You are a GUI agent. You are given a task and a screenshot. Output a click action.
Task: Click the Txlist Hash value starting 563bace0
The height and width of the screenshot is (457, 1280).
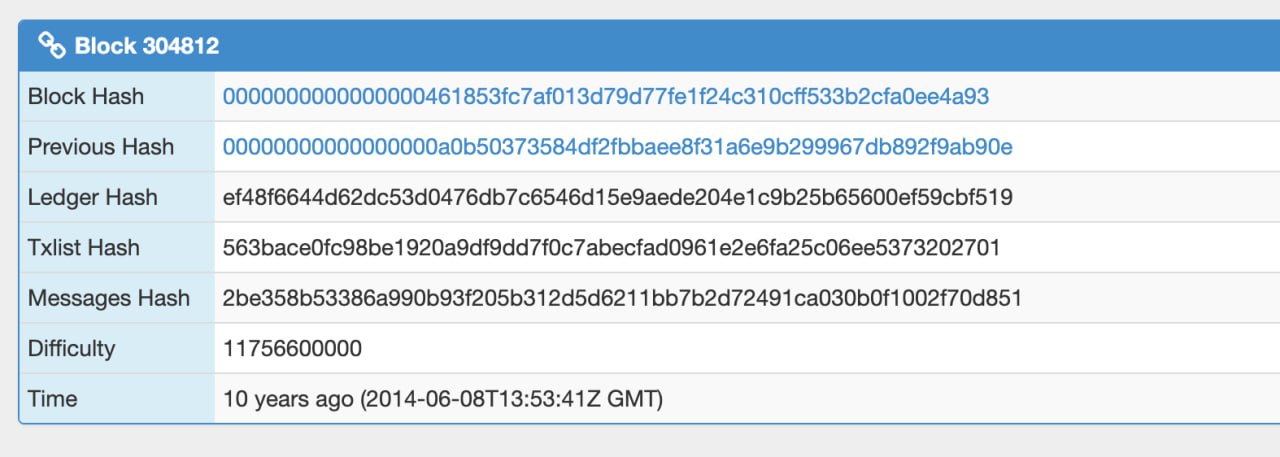click(611, 248)
